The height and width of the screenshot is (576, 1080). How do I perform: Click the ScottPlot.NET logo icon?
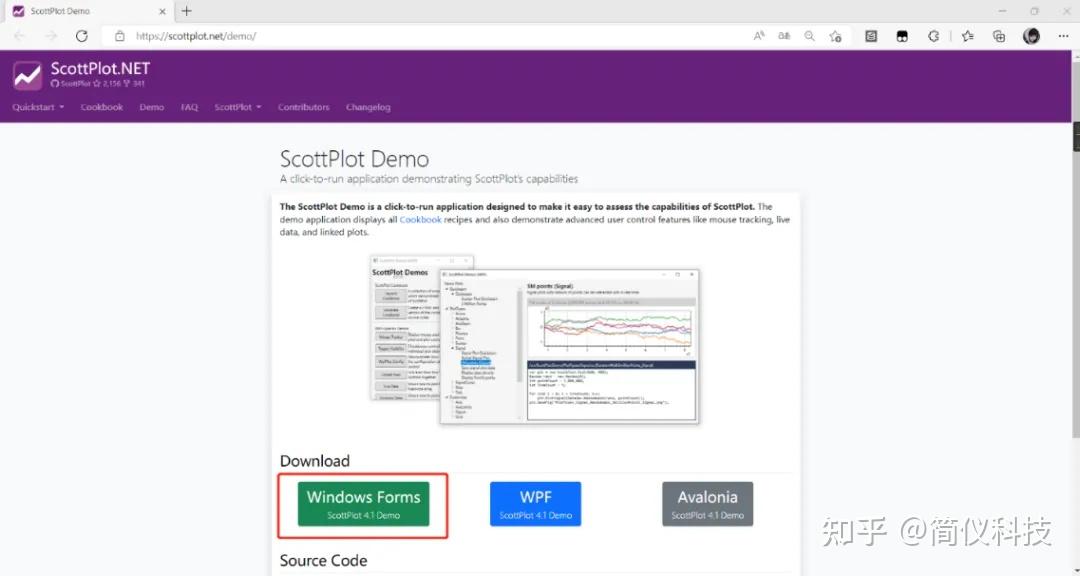pyautogui.click(x=28, y=75)
